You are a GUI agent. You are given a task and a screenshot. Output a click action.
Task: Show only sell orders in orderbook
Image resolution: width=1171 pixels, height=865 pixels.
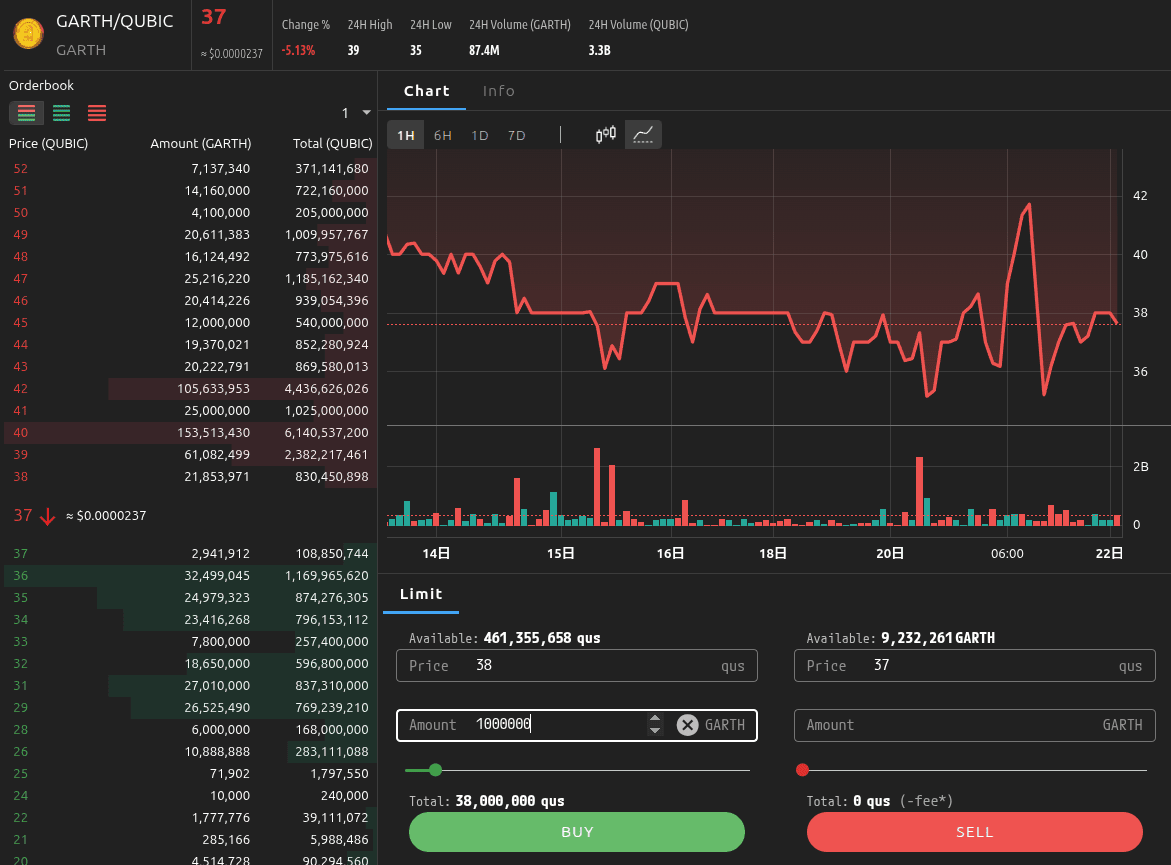tap(97, 113)
